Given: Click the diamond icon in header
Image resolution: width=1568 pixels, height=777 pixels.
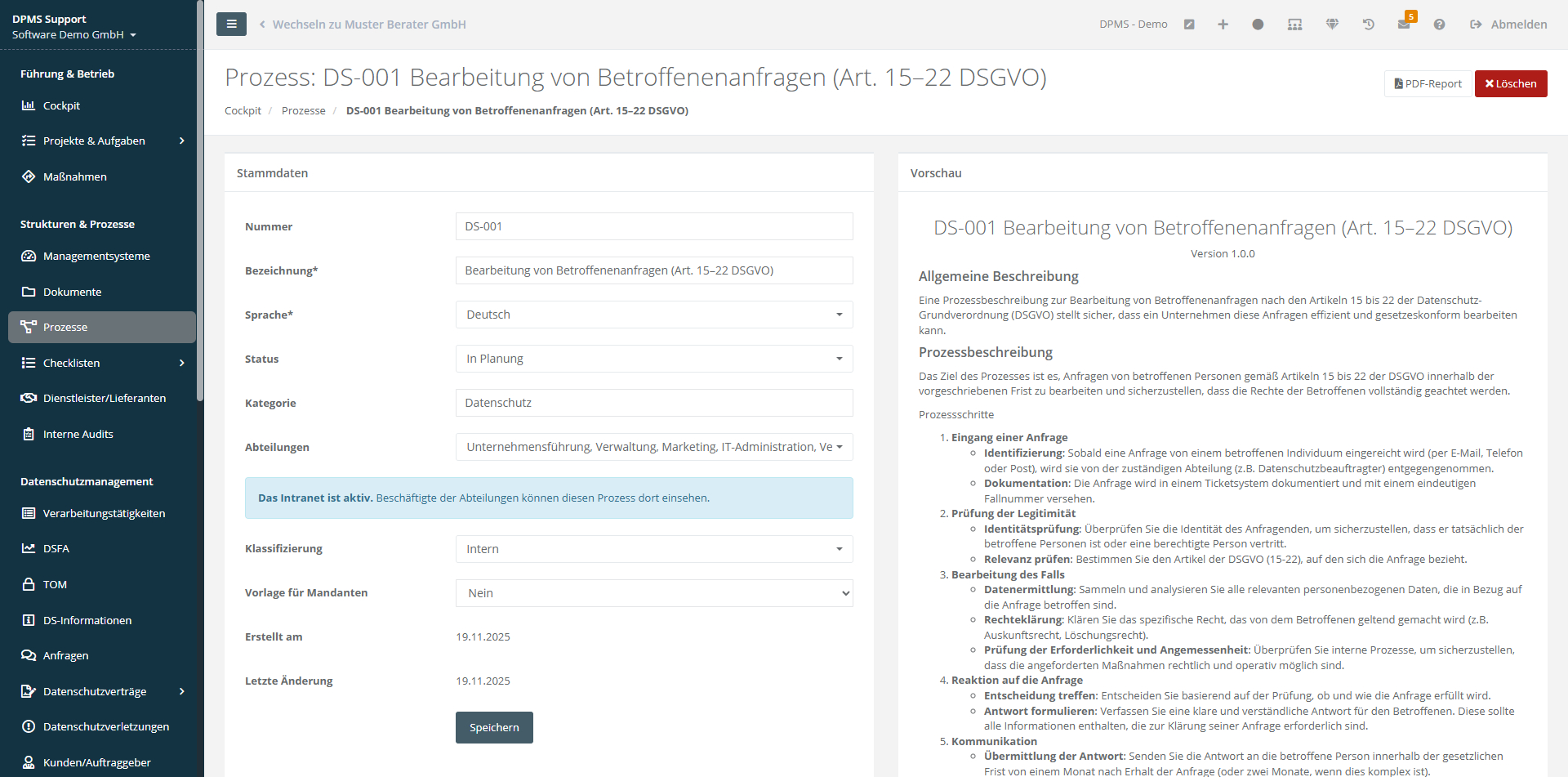Looking at the screenshot, I should point(1332,25).
